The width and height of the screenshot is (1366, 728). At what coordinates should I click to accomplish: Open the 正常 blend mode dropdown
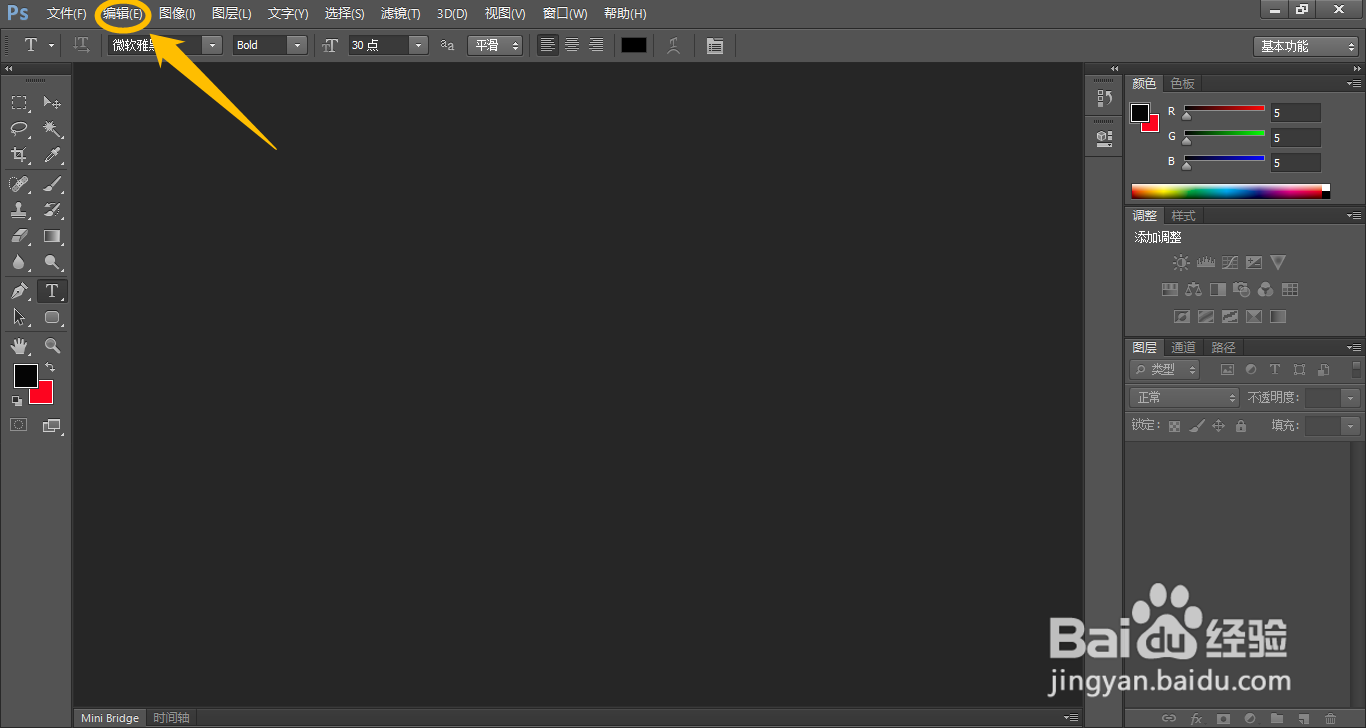pos(1183,397)
